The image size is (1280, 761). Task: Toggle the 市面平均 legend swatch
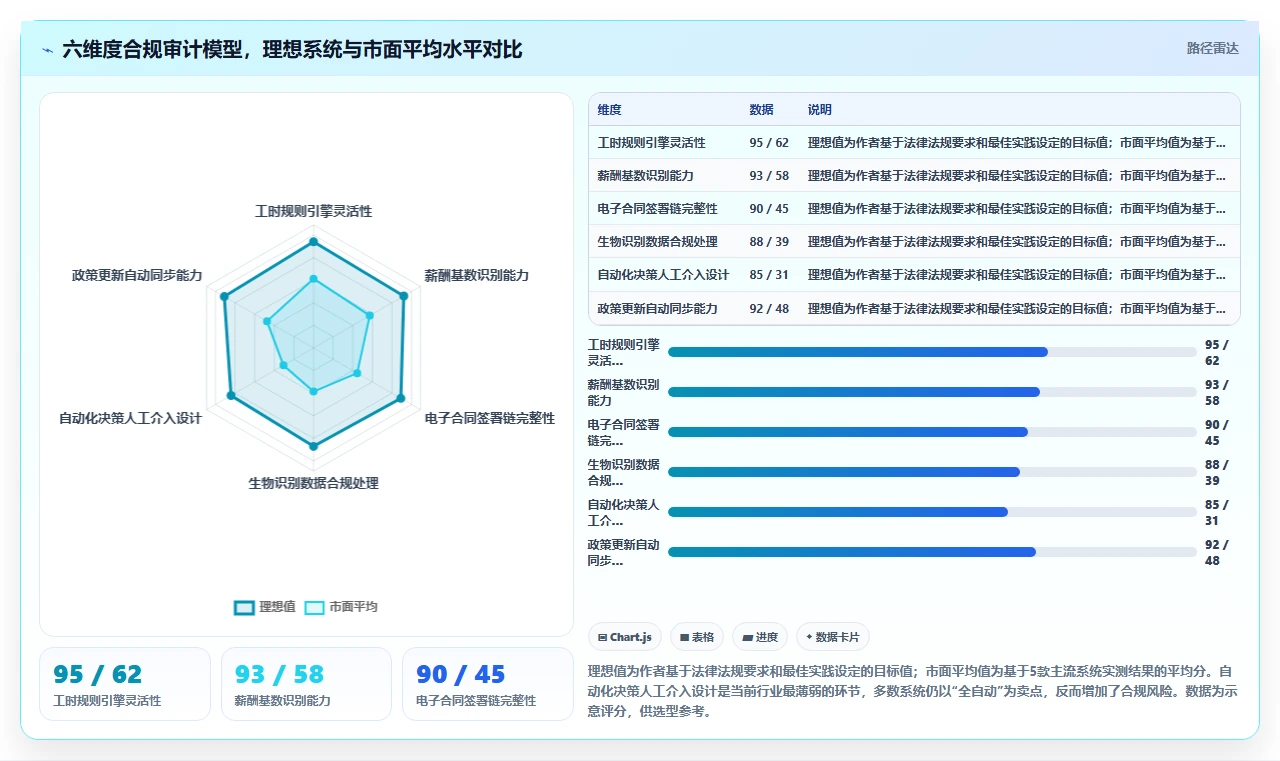pos(314,607)
